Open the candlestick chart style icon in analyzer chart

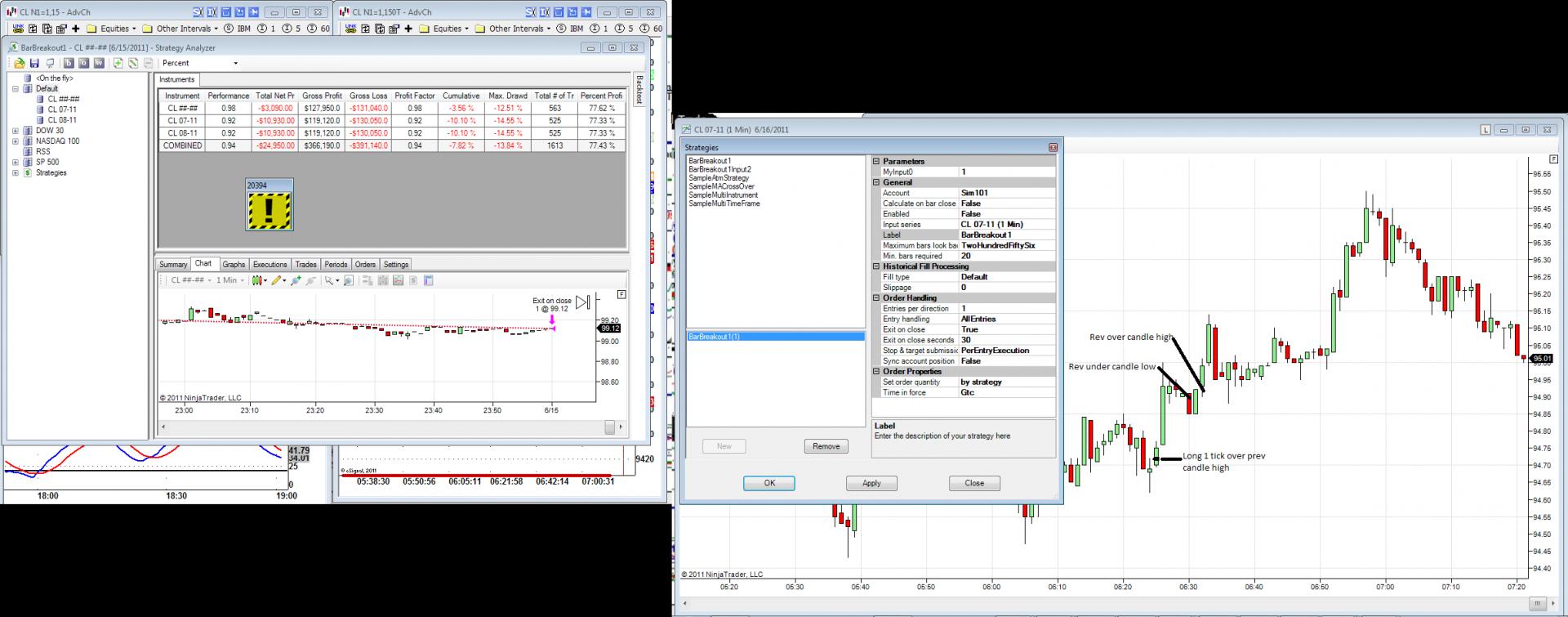click(258, 280)
